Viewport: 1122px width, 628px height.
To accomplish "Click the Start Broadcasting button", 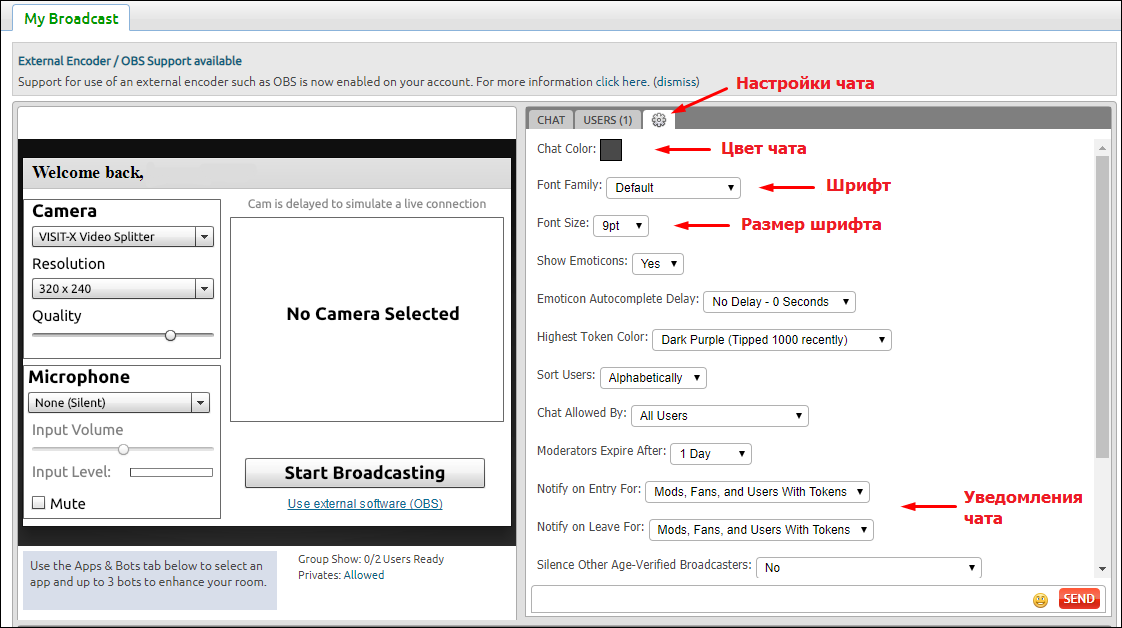I will pos(364,473).
